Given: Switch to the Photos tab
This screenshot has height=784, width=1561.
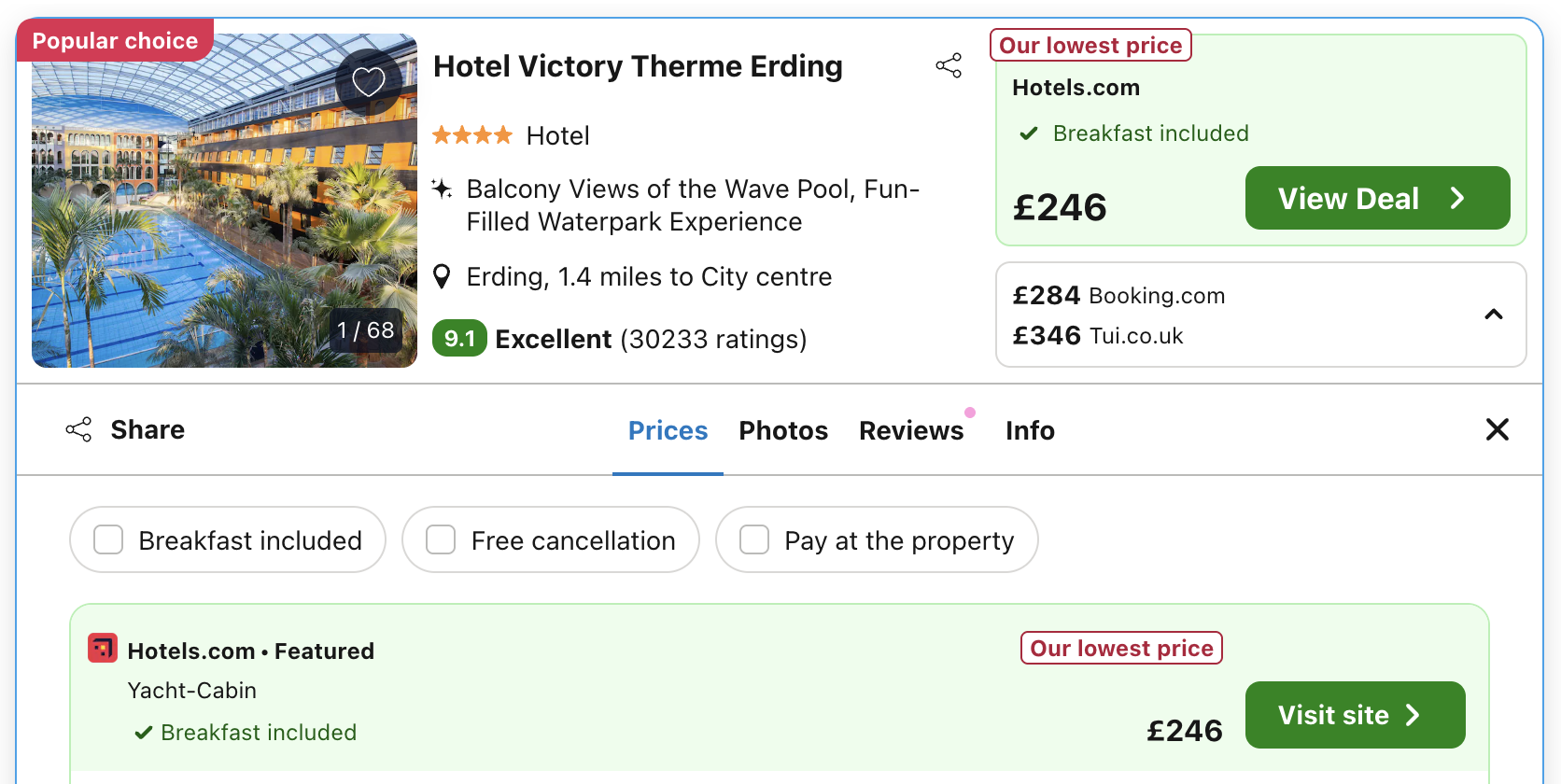Looking at the screenshot, I should pos(783,430).
